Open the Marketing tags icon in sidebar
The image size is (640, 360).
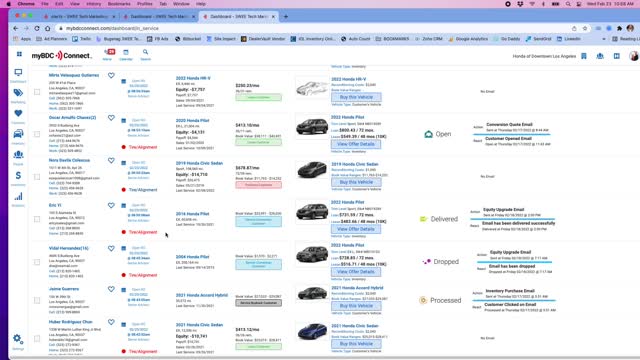click(18, 93)
